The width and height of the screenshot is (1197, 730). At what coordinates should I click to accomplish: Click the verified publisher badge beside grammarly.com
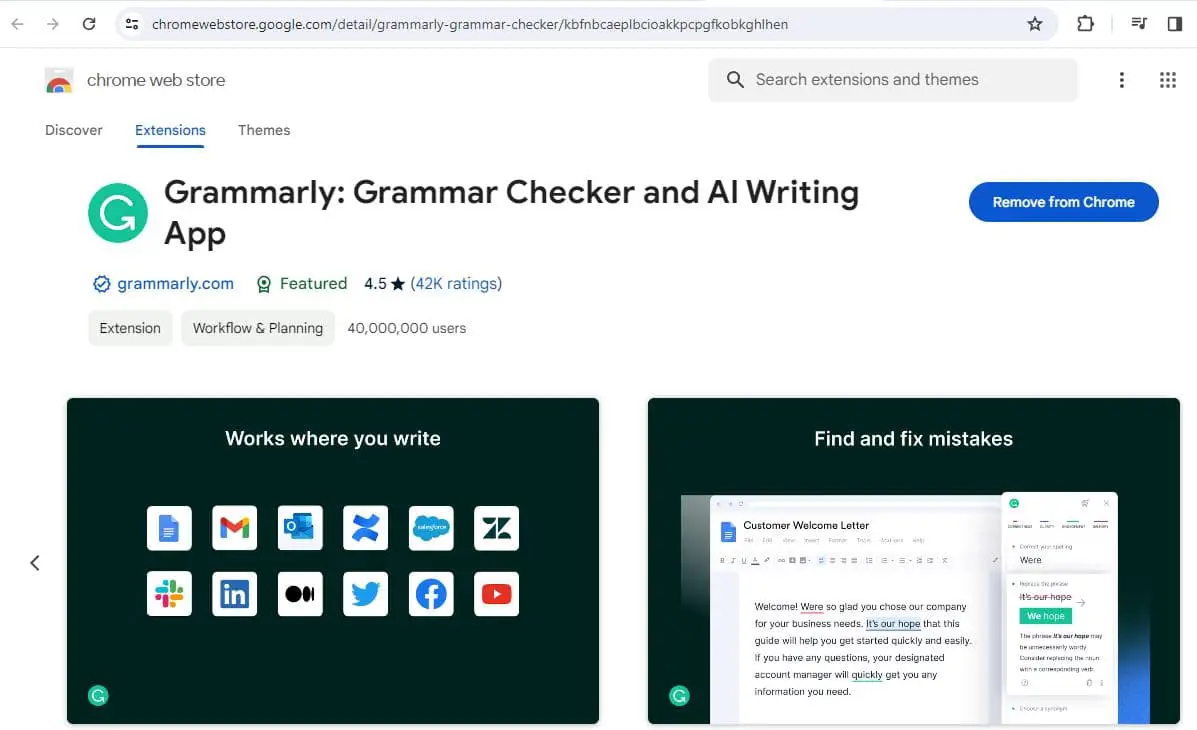[101, 284]
